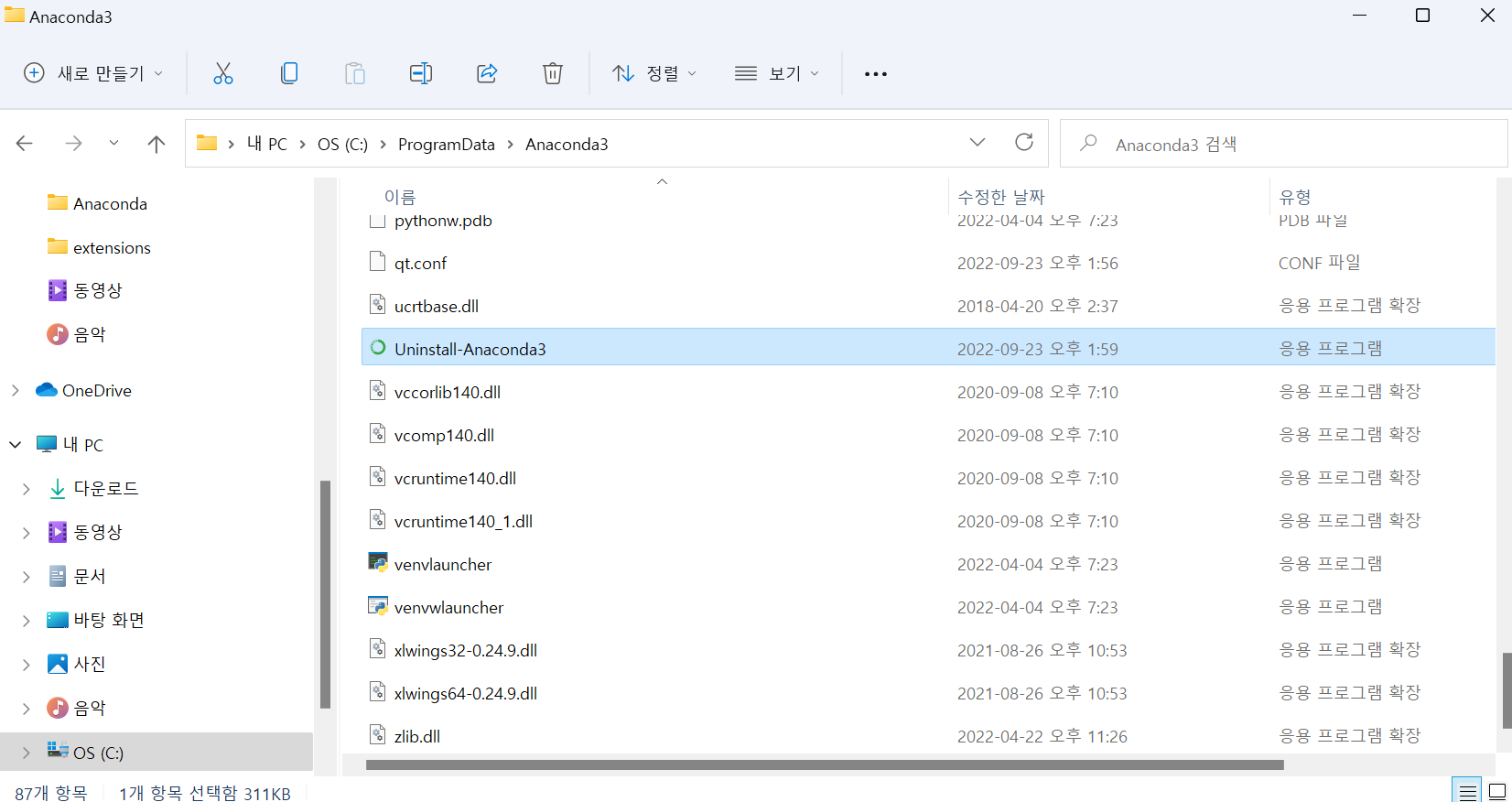Click the Uninstall-Anaconda3 file icon

tap(377, 348)
